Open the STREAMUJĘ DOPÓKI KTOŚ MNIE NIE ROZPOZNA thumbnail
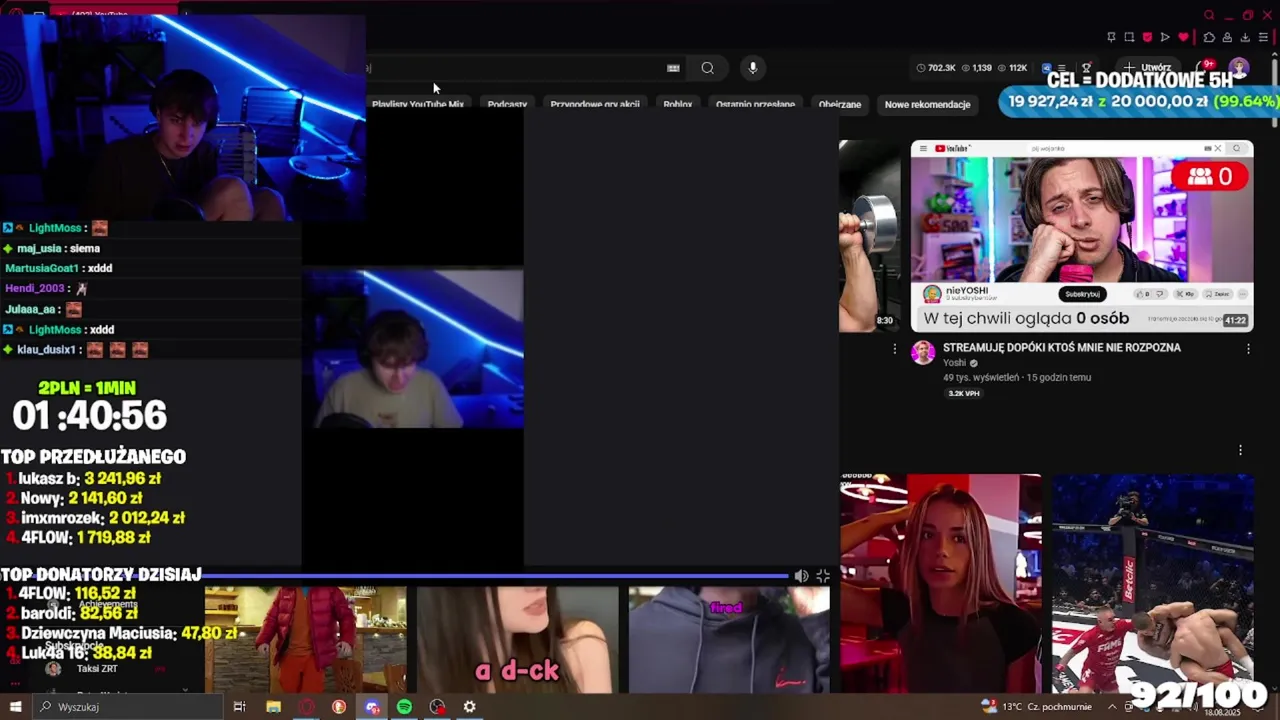The height and width of the screenshot is (720, 1280). [x=1082, y=236]
